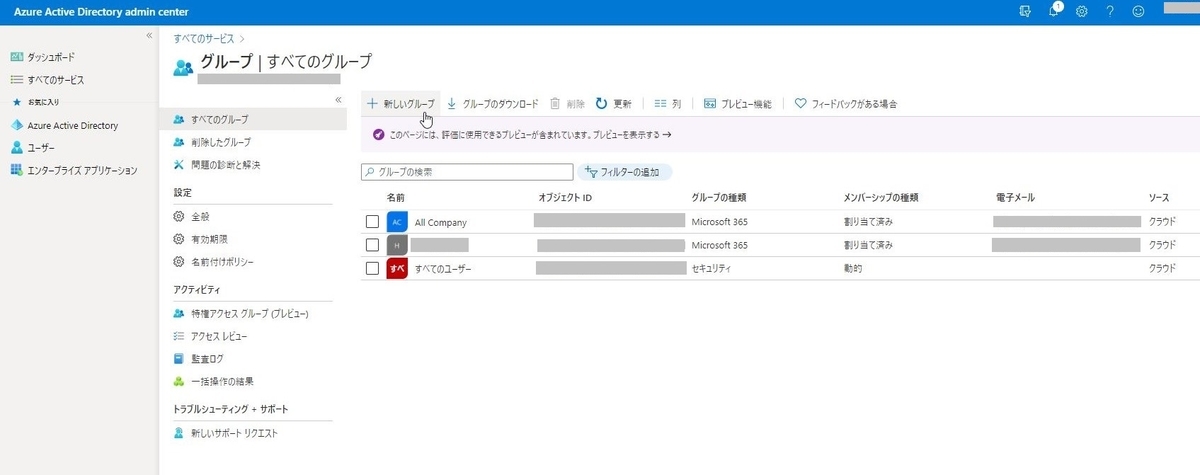Image resolution: width=1200 pixels, height=475 pixels.
Task: Click the 一括操作の結果 icon
Action: 179,381
